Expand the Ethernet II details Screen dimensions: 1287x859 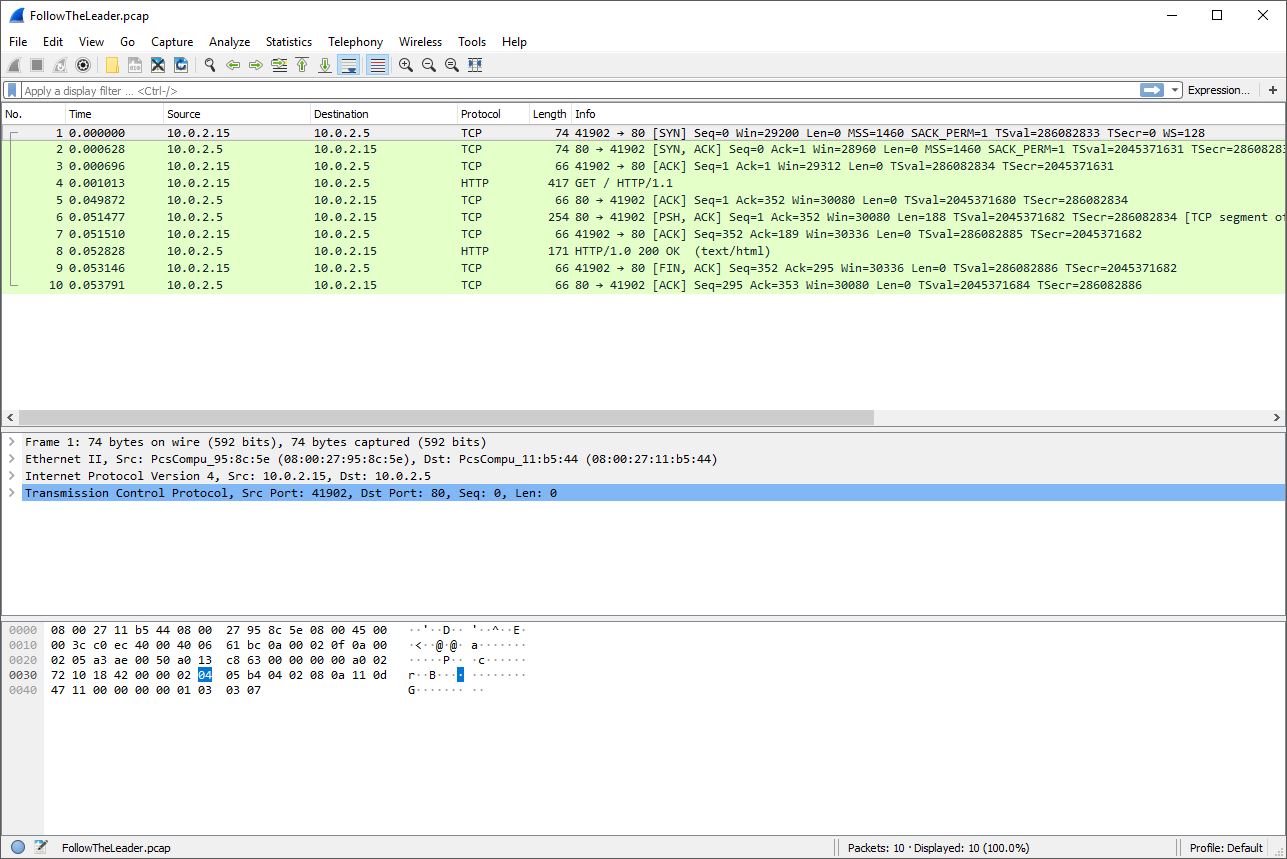coord(12,459)
